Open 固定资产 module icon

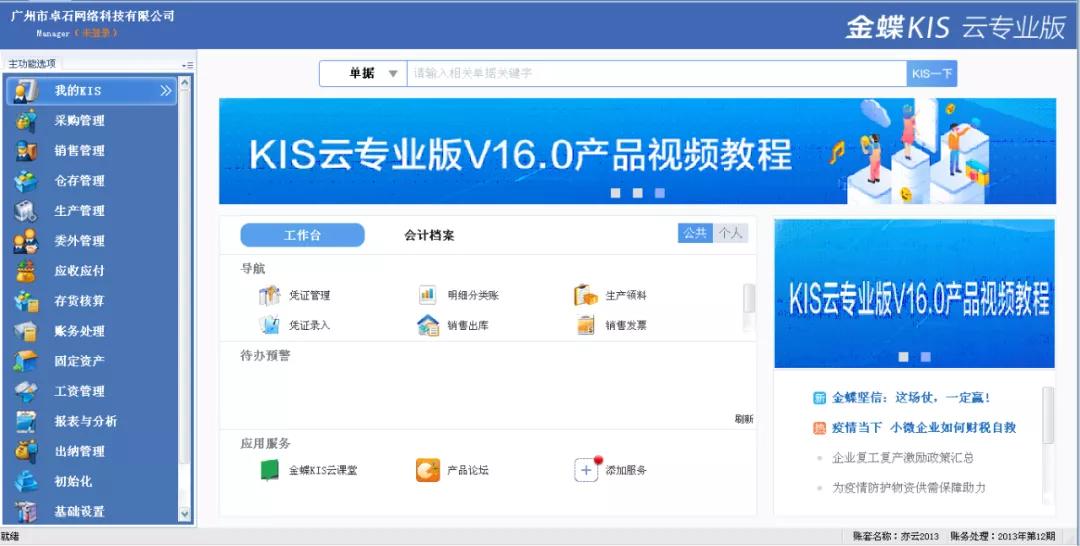tap(26, 361)
